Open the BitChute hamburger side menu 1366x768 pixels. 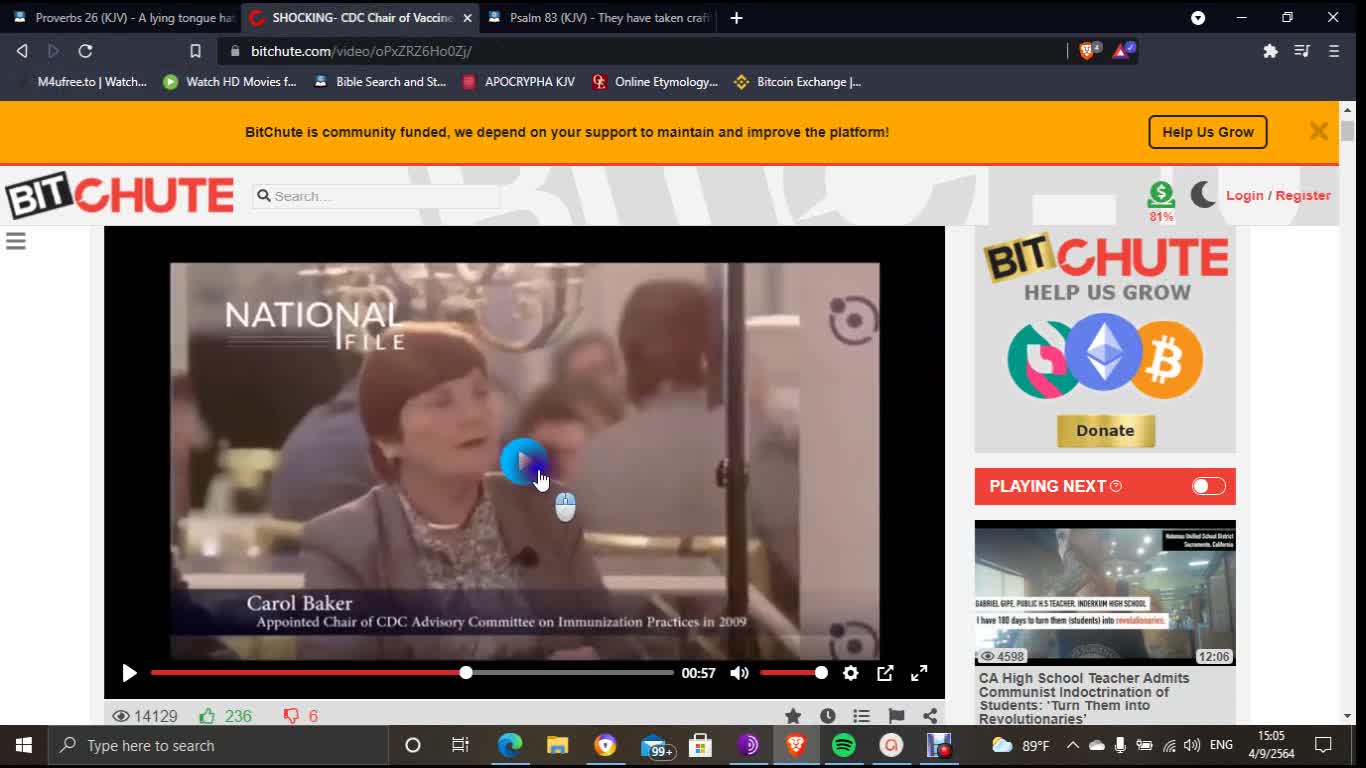[16, 241]
